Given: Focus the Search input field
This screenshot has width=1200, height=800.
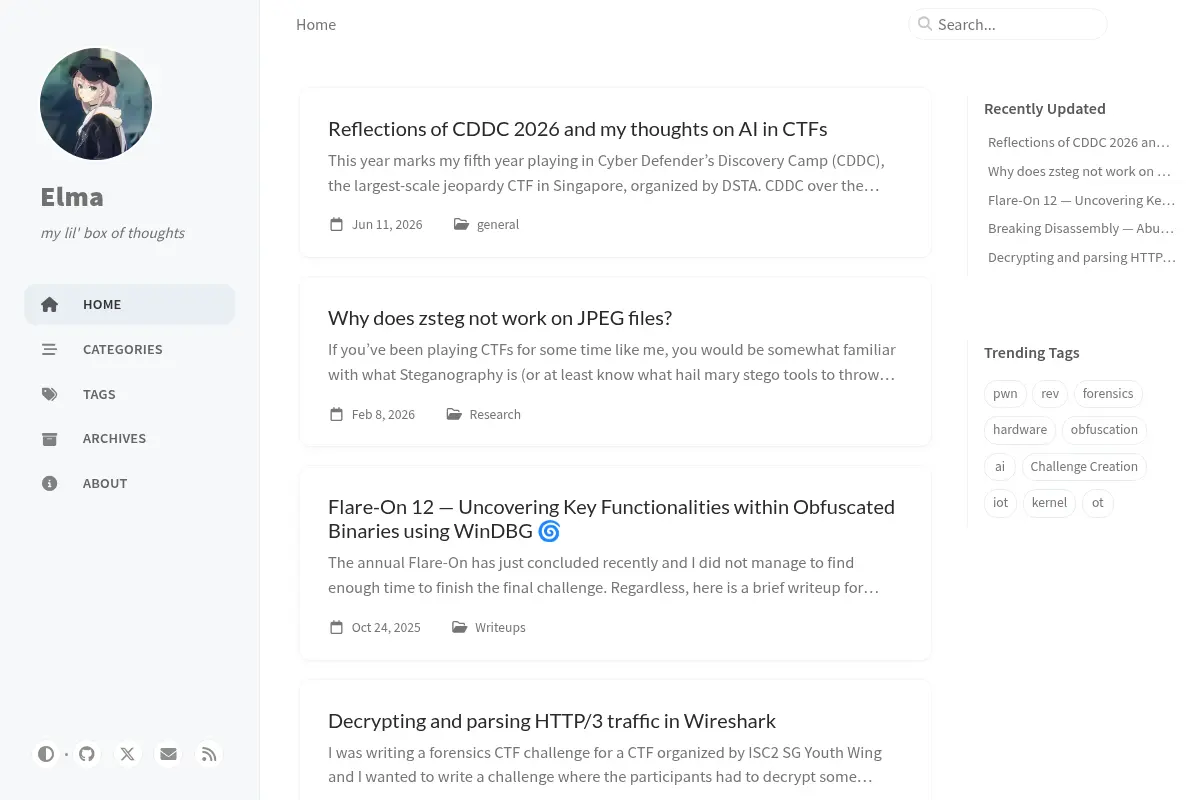Looking at the screenshot, I should (x=1008, y=24).
